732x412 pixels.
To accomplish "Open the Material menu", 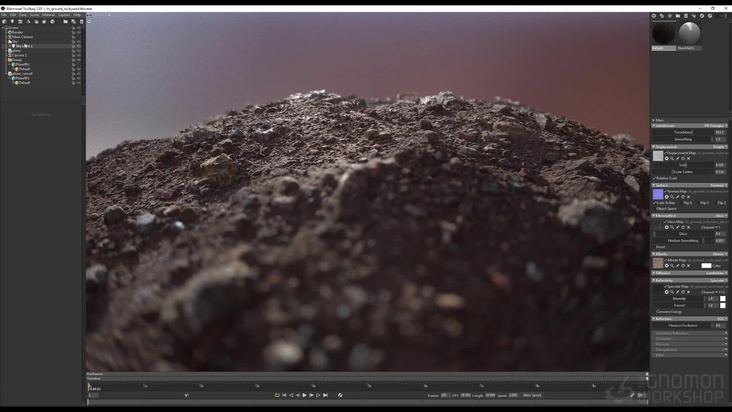I will click(x=49, y=15).
